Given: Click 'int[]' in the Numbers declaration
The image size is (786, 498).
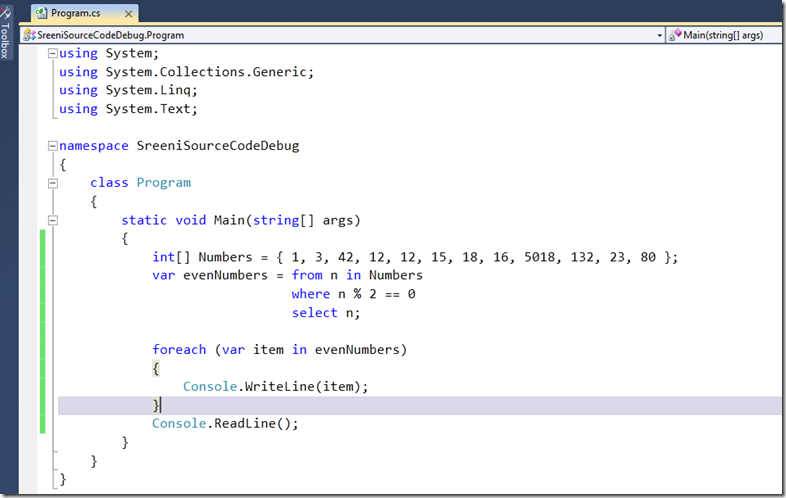Looking at the screenshot, I should click(x=171, y=257).
